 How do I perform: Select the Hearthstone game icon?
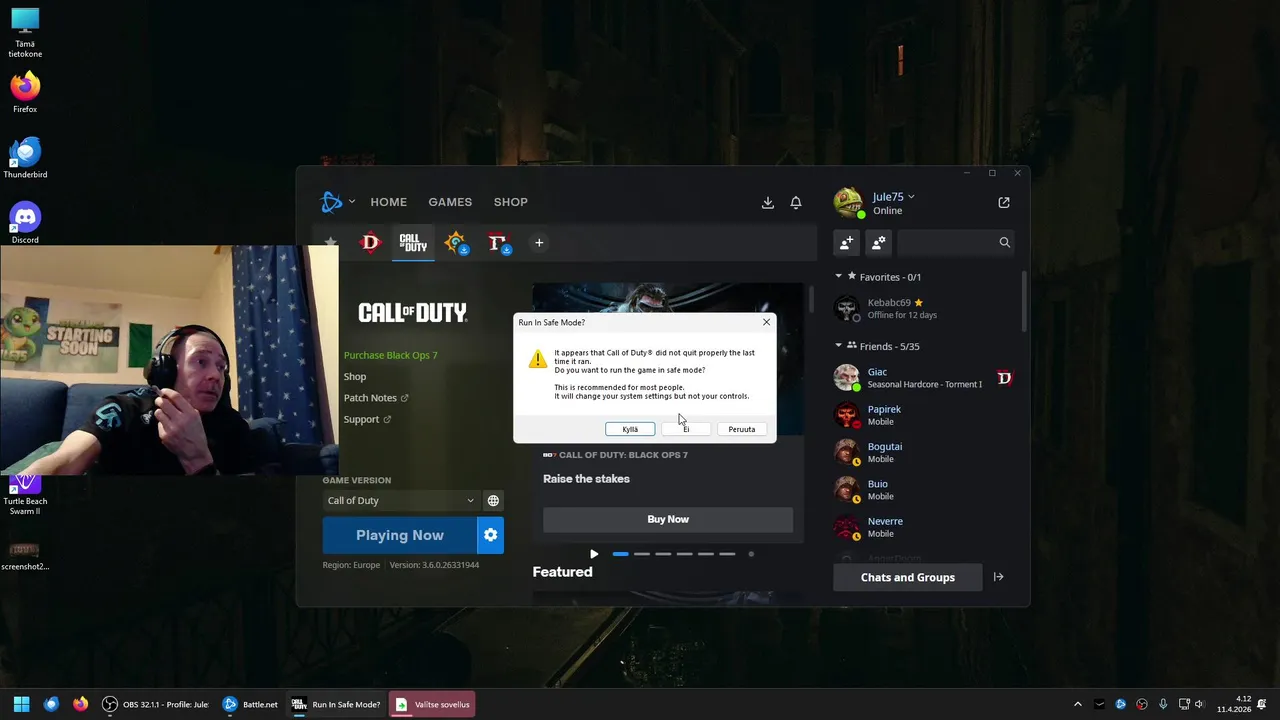tap(456, 242)
